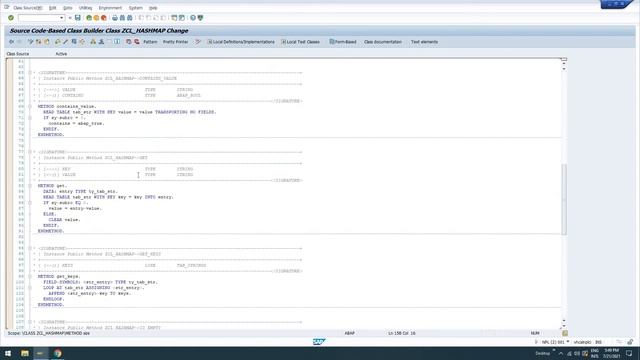The width and height of the screenshot is (640, 360).
Task: Click the vertical scrollbar thumb of editor
Action: (564, 199)
